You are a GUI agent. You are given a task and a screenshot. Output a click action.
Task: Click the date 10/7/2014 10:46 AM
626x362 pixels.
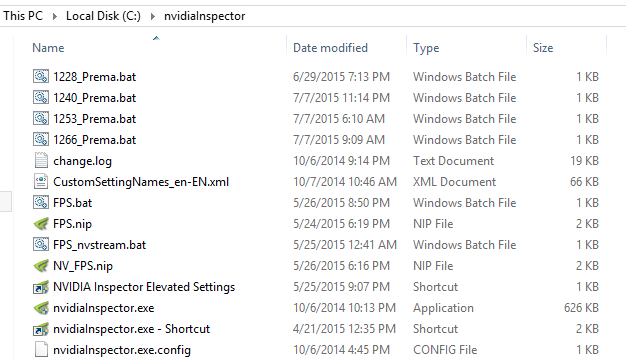(x=345, y=182)
